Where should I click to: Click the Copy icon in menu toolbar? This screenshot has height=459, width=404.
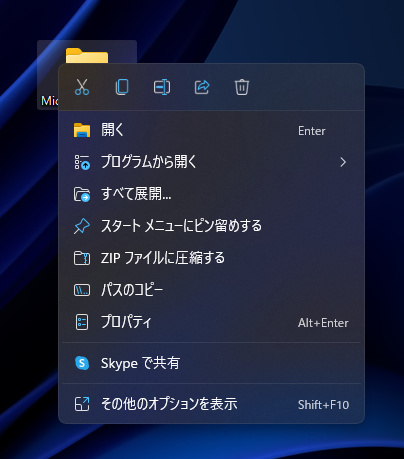click(x=122, y=87)
